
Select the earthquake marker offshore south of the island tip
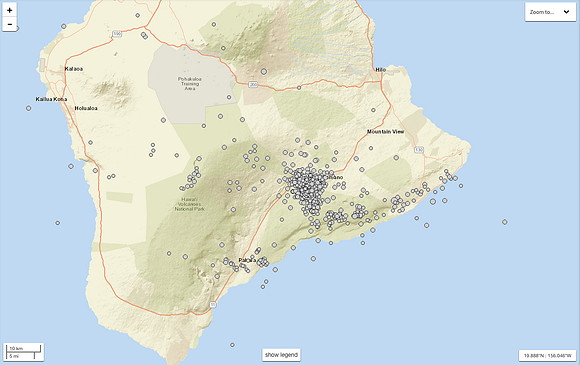232,345
